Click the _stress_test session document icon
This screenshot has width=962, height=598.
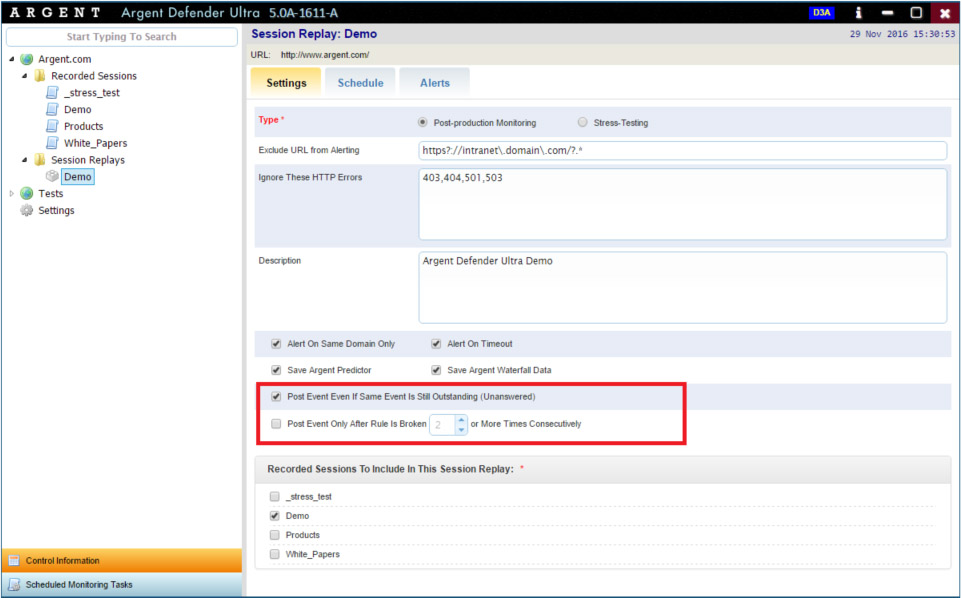click(53, 93)
